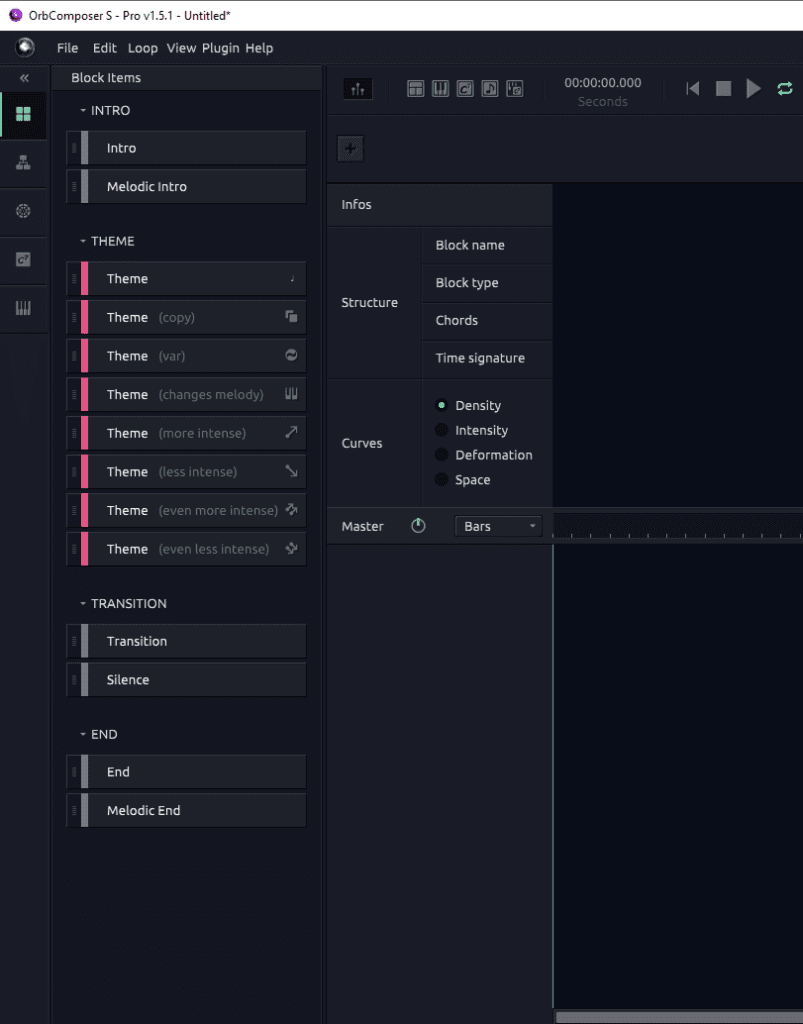
Task: Click the plus button to add a block
Action: point(350,148)
